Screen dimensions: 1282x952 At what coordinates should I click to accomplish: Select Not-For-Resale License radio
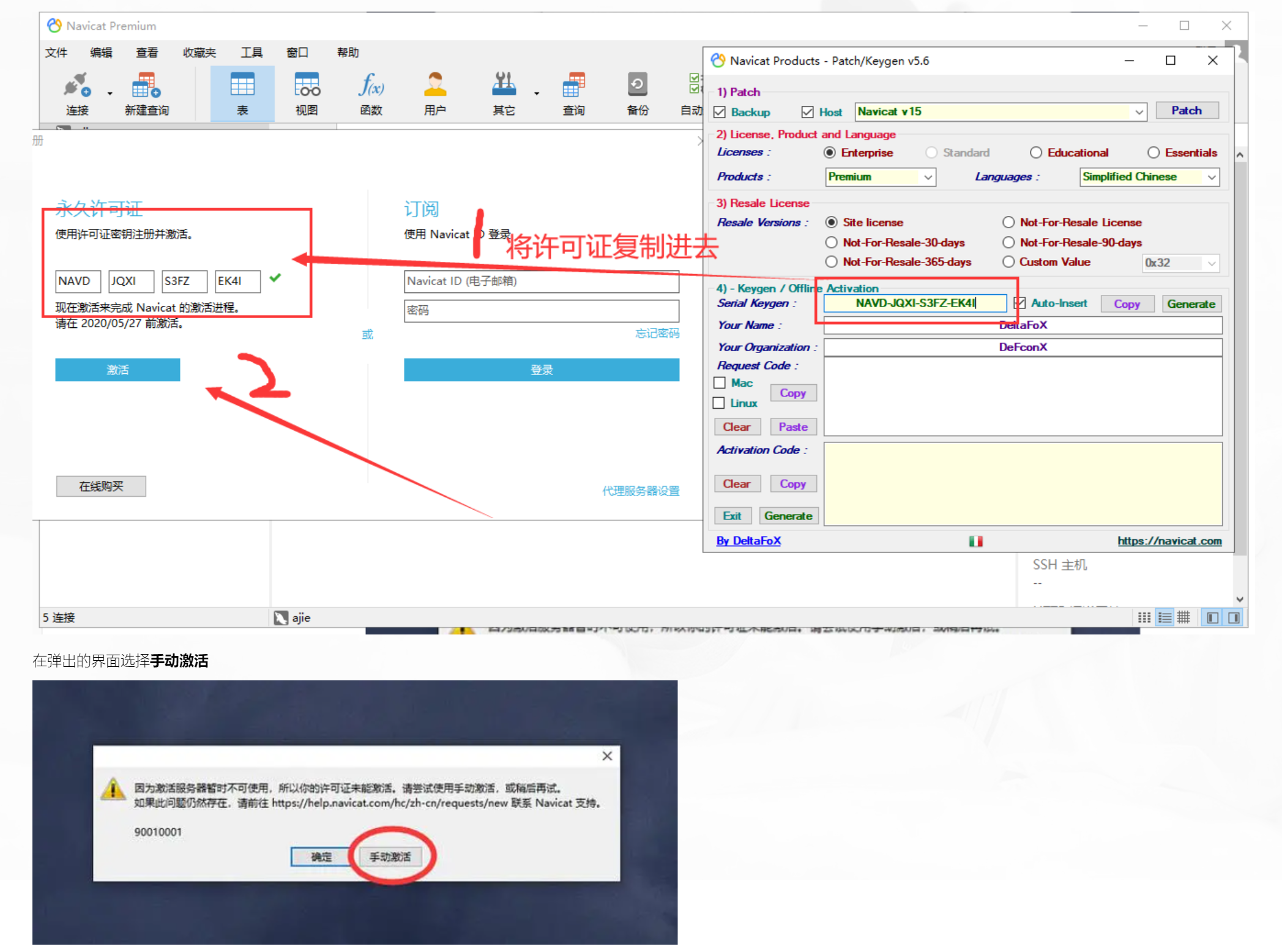pyautogui.click(x=1008, y=222)
